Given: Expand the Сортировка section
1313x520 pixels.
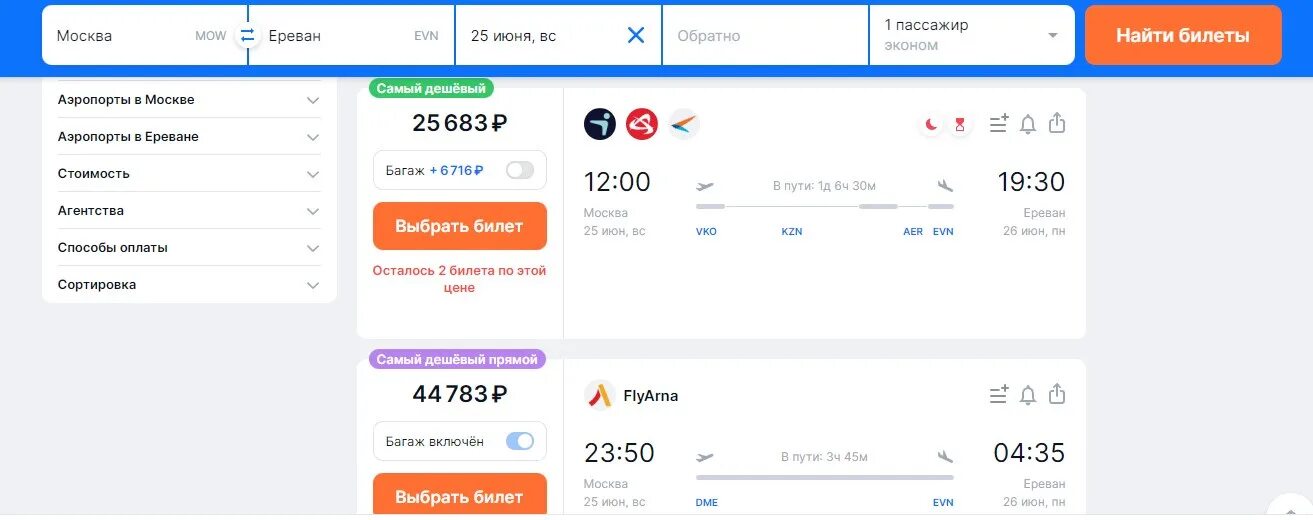Looking at the screenshot, I should point(190,284).
